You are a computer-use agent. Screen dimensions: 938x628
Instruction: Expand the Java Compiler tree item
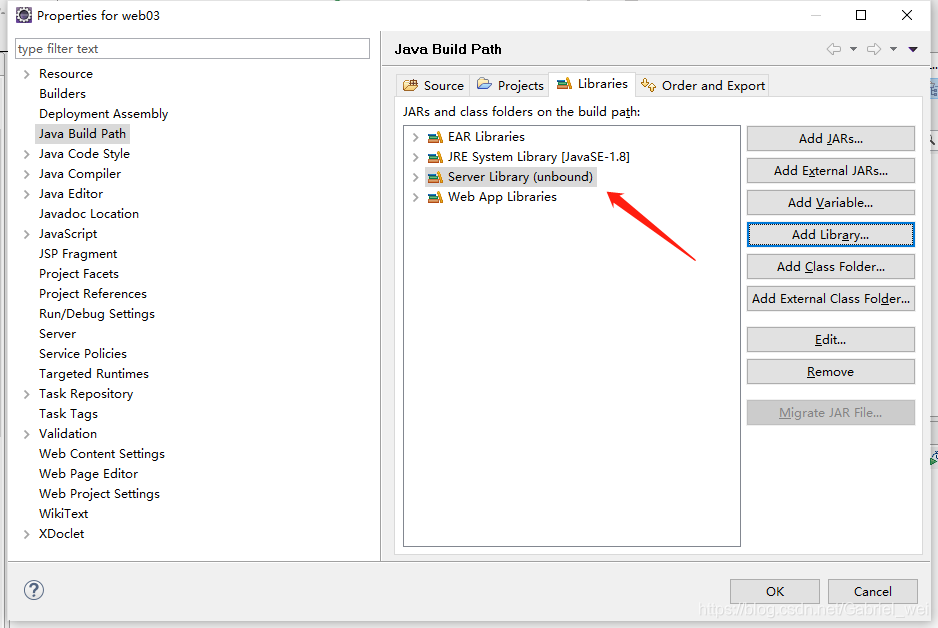(x=26, y=174)
